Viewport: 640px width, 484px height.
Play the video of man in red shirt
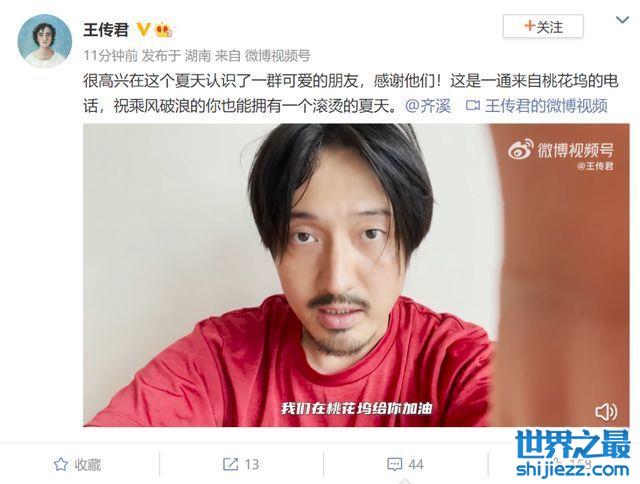tap(356, 275)
